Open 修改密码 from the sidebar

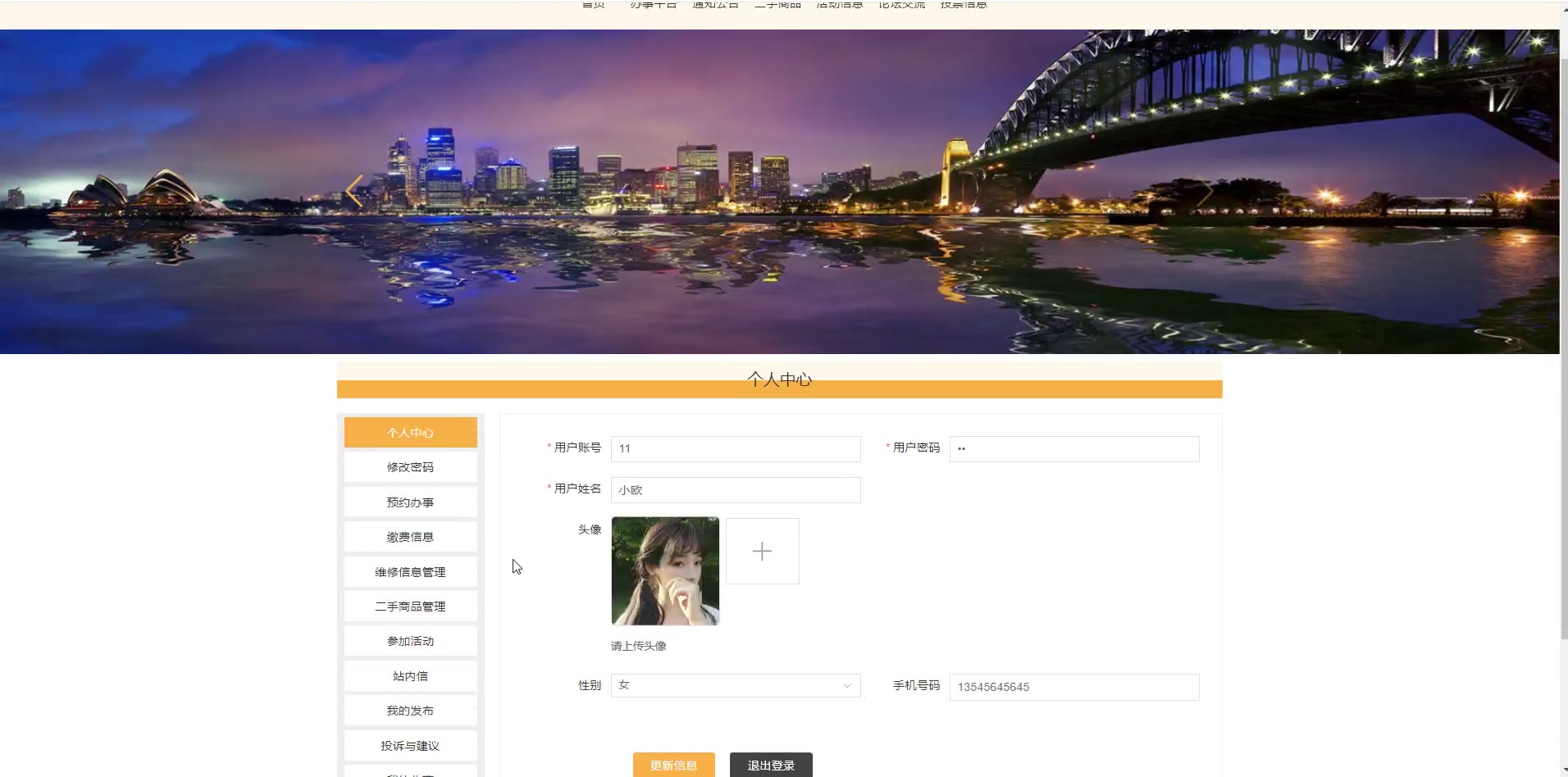[410, 467]
